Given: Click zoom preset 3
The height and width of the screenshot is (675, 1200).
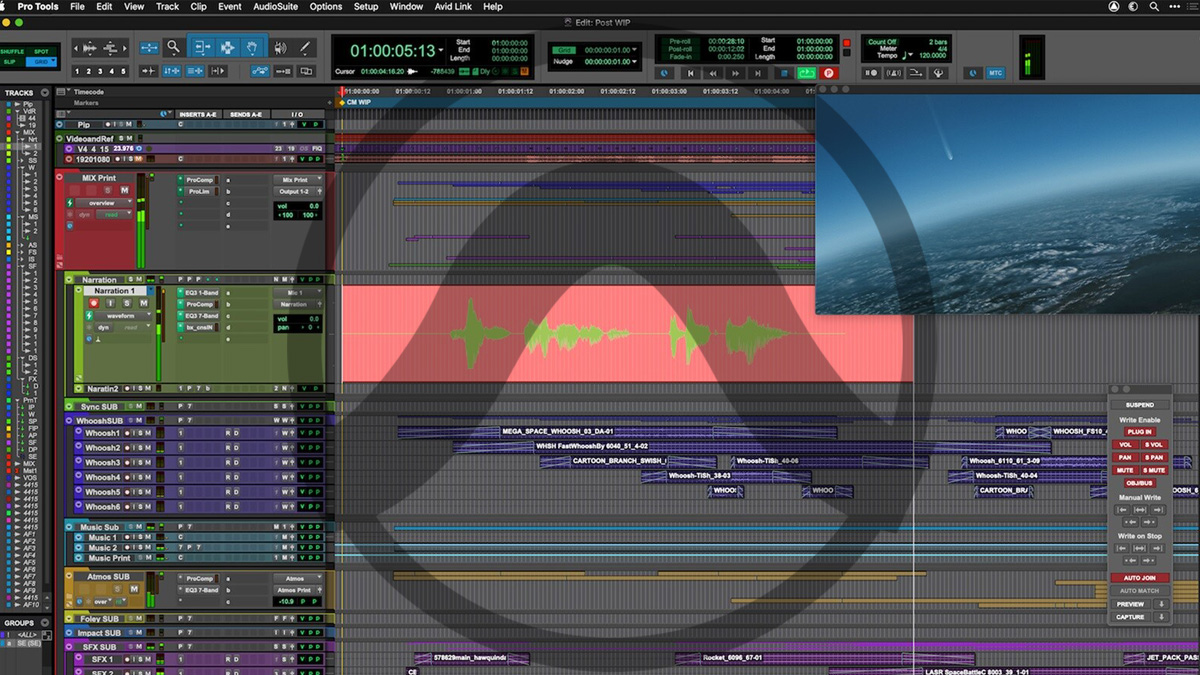Looking at the screenshot, I should 99,70.
